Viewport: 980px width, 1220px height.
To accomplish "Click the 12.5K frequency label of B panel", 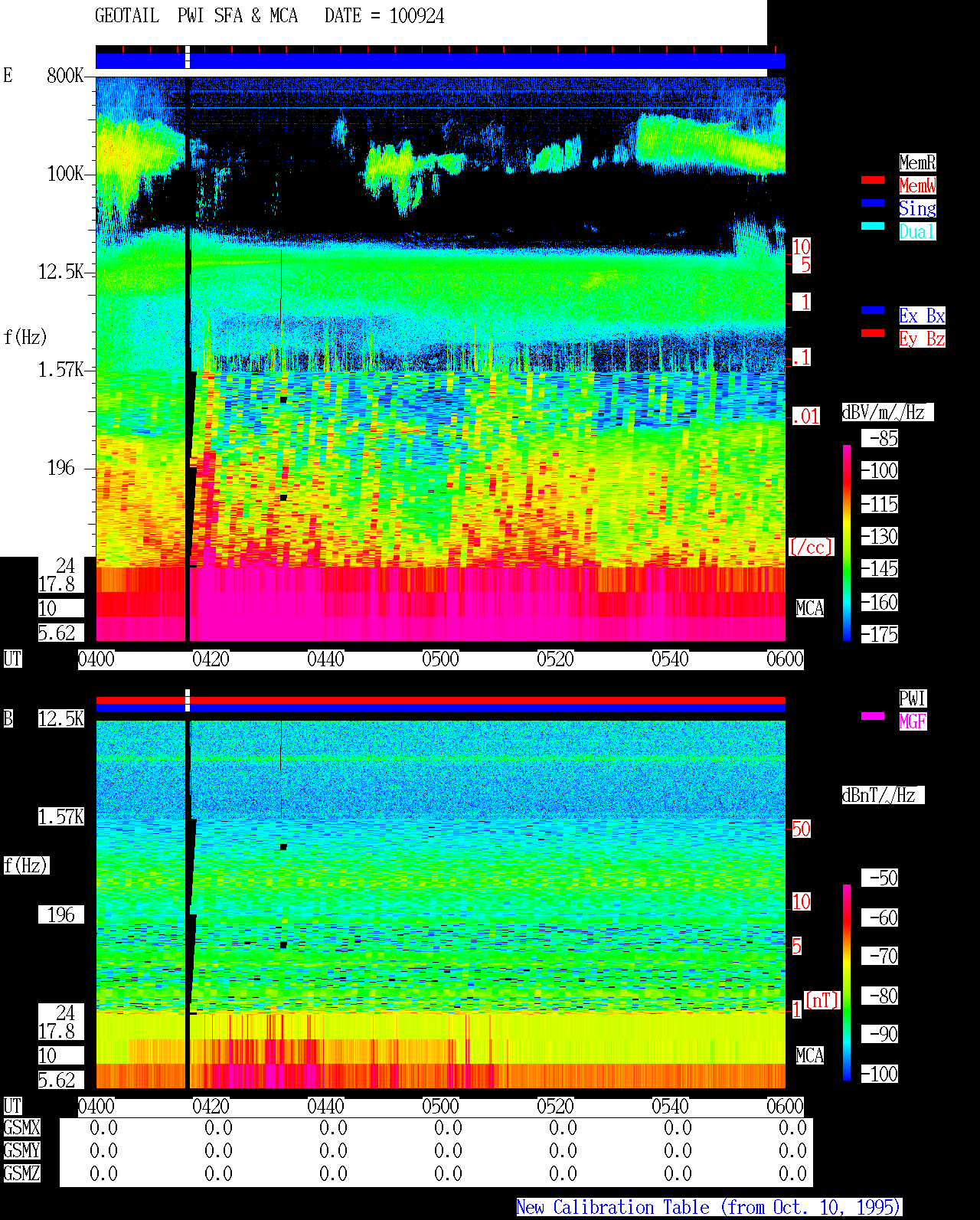I will [61, 718].
